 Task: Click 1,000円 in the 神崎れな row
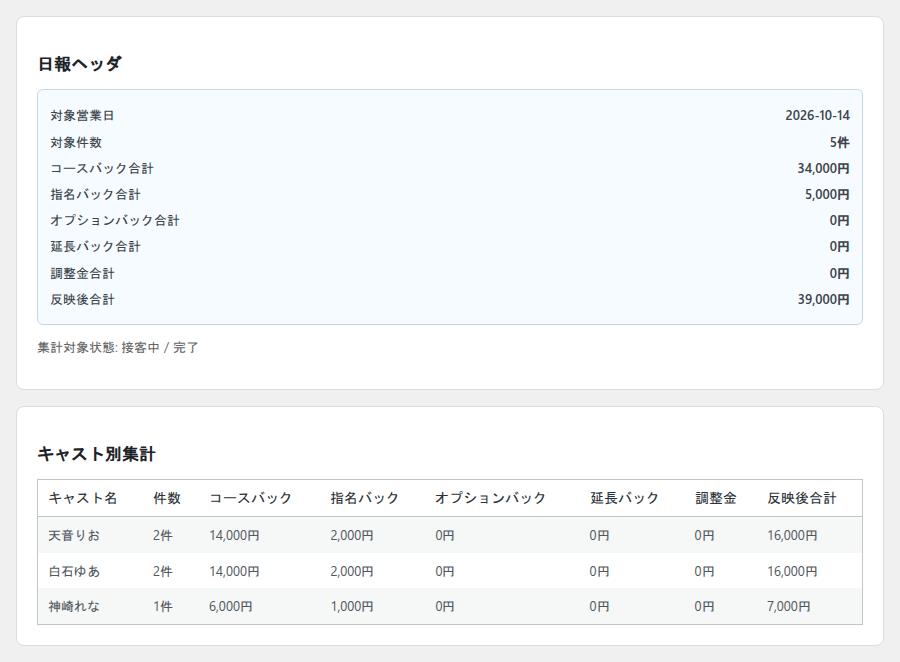tap(352, 606)
